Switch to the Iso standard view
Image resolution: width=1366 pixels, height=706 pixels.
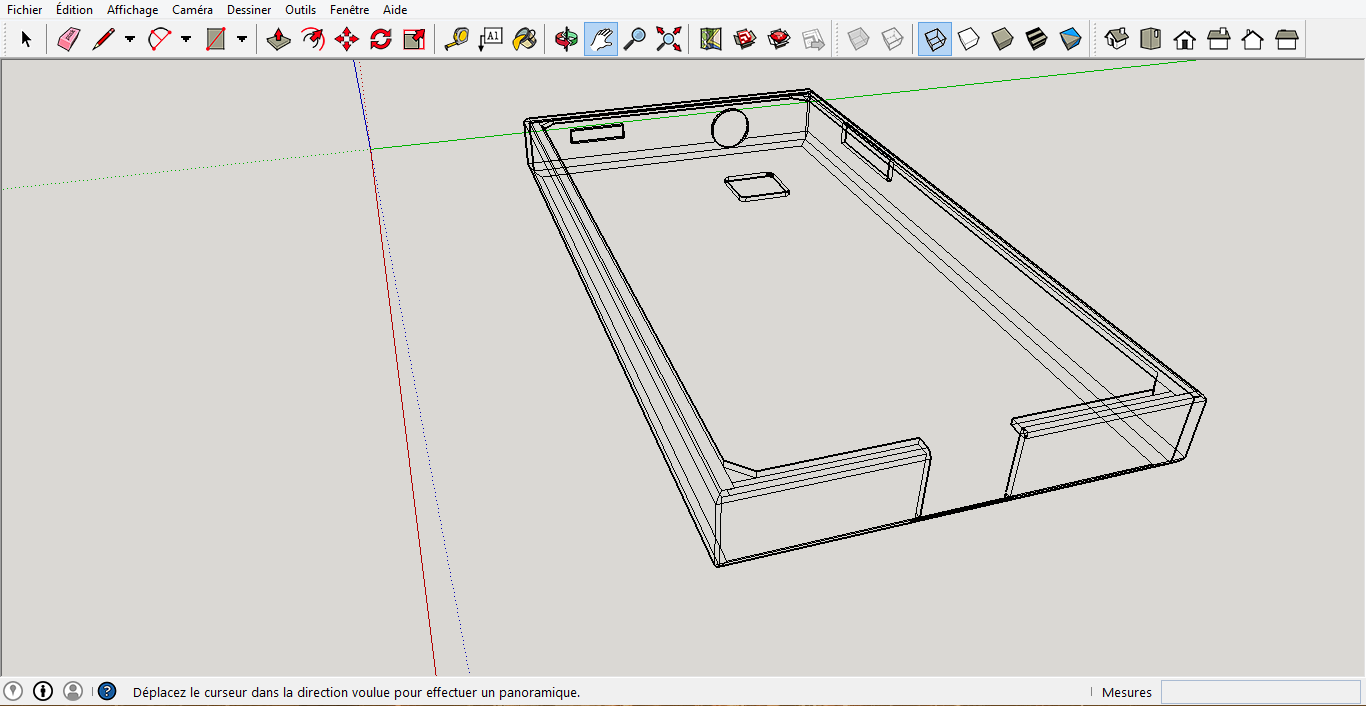click(x=1117, y=40)
